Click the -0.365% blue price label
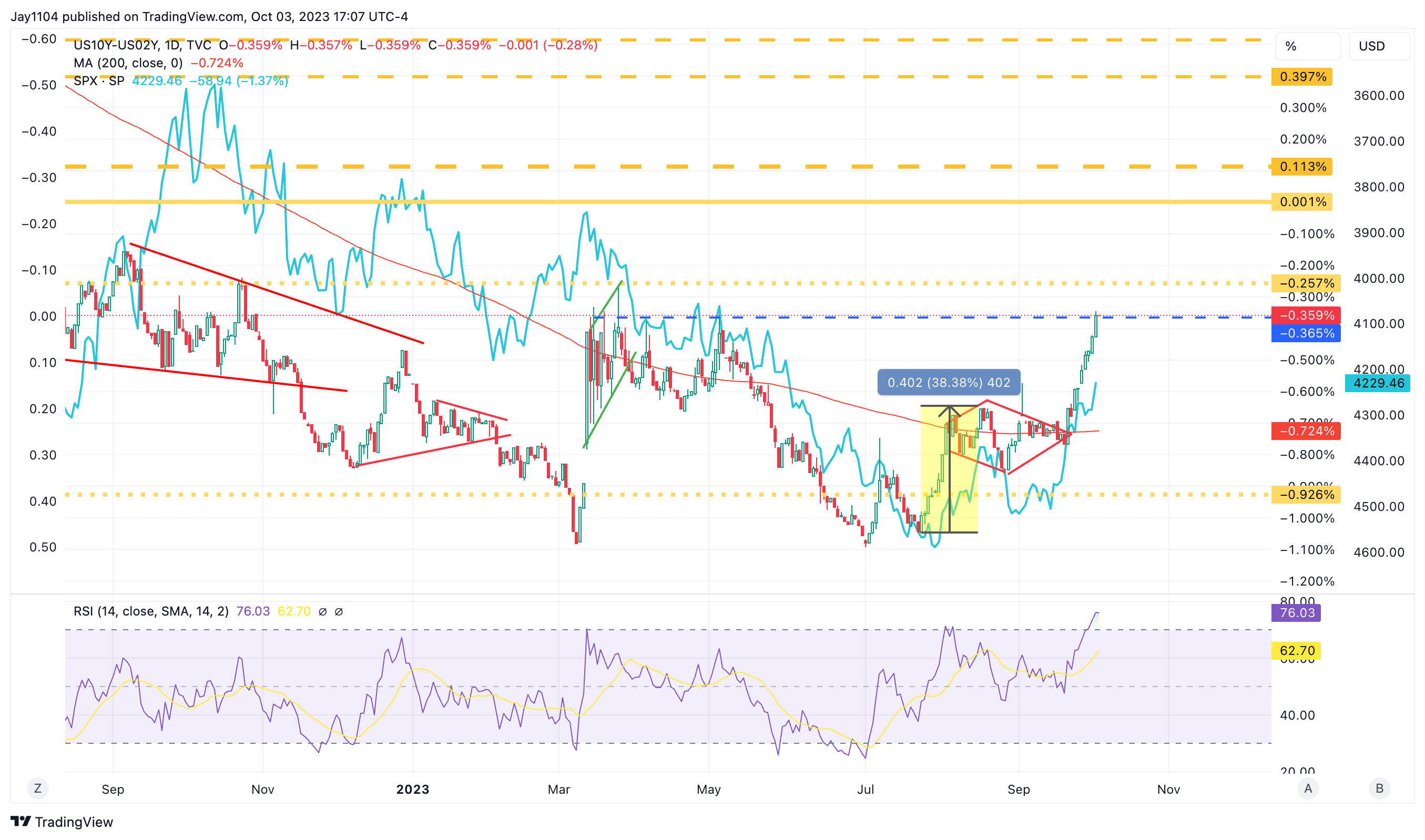The height and width of the screenshot is (840, 1425). pos(1305,333)
